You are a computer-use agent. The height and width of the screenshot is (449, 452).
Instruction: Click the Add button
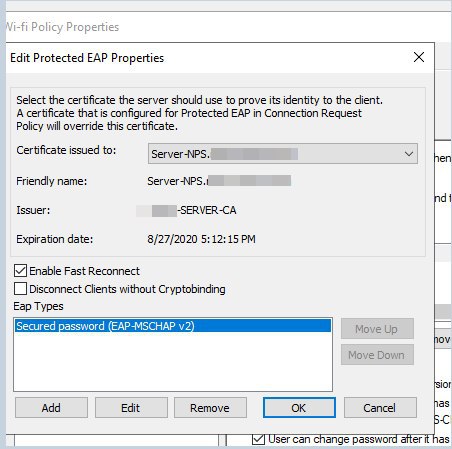click(x=51, y=408)
